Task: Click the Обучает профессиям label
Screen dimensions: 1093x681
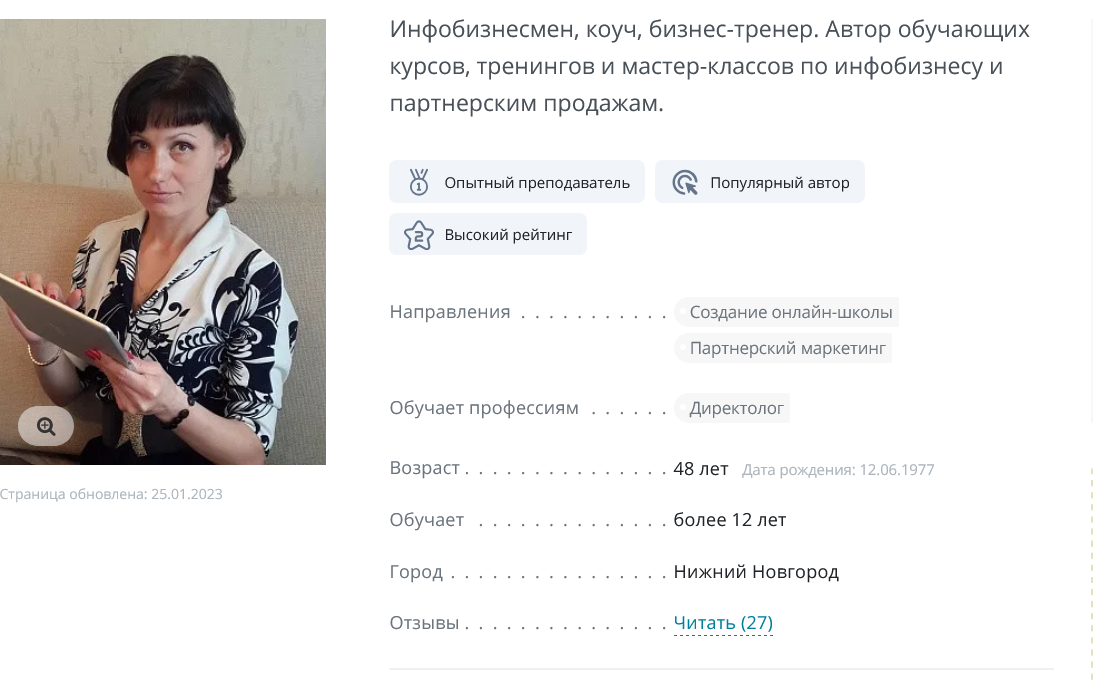Action: coord(484,408)
